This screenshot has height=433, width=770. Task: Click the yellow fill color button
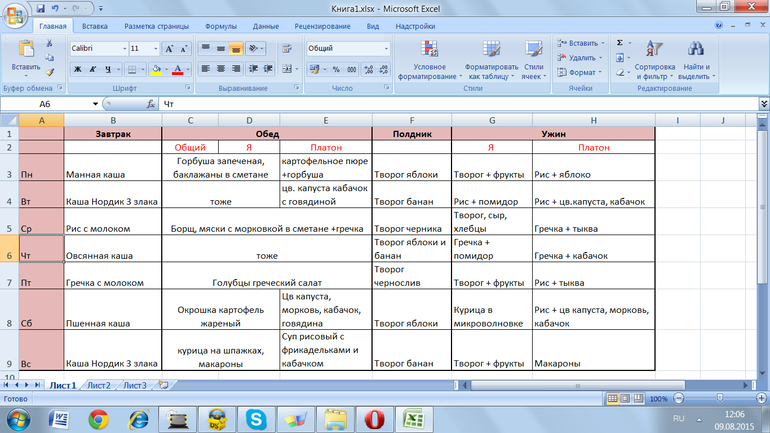tap(154, 69)
